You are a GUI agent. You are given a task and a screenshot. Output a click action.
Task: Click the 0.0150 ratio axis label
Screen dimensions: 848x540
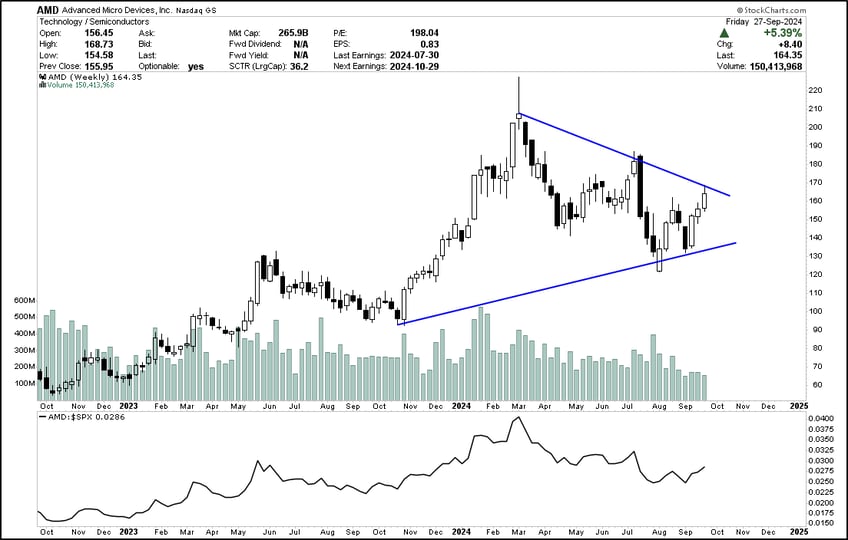click(x=819, y=523)
